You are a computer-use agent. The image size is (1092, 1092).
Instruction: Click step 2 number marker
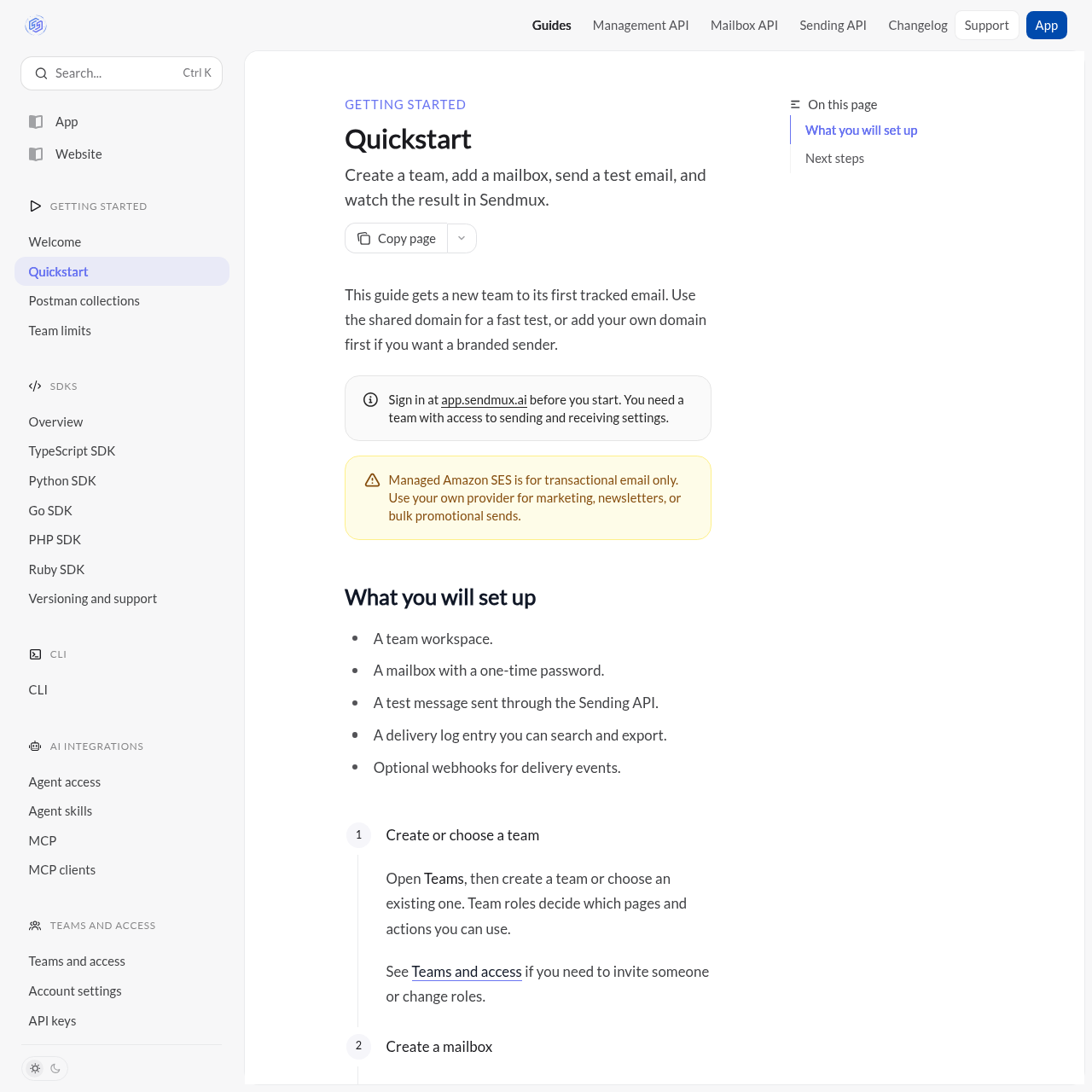358,1046
